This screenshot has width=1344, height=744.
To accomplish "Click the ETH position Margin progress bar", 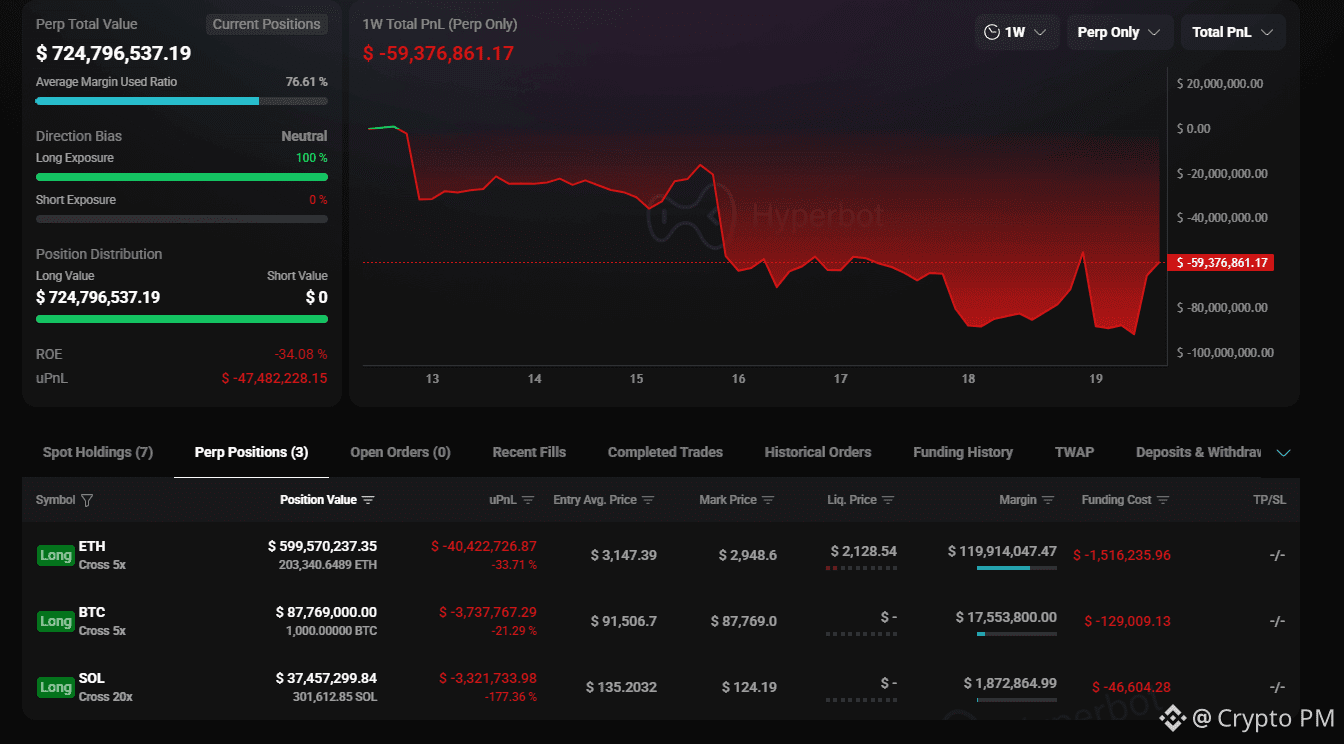I will tap(1015, 569).
